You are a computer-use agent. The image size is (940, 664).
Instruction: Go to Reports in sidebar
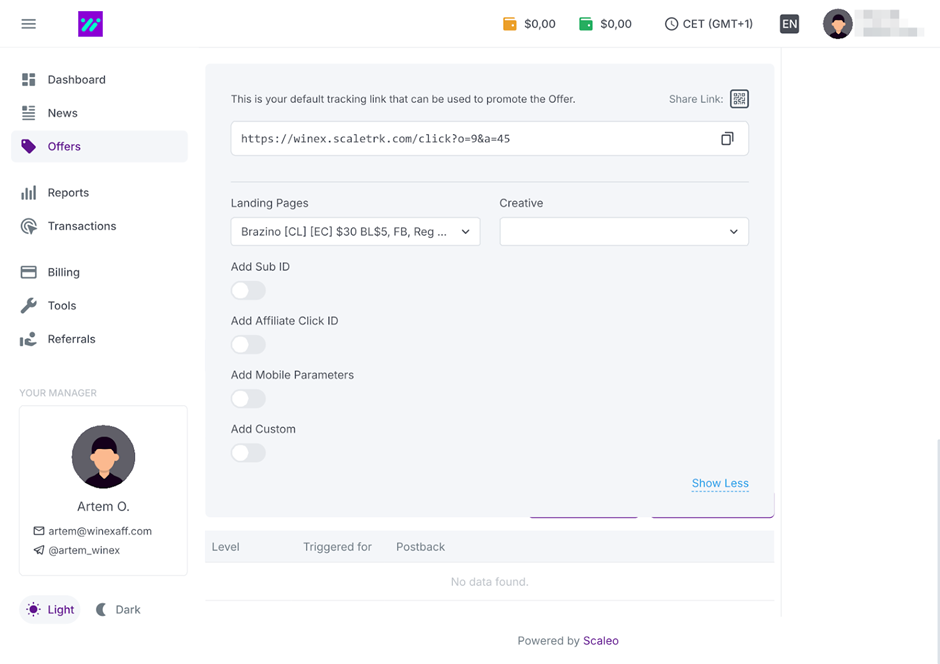68,193
